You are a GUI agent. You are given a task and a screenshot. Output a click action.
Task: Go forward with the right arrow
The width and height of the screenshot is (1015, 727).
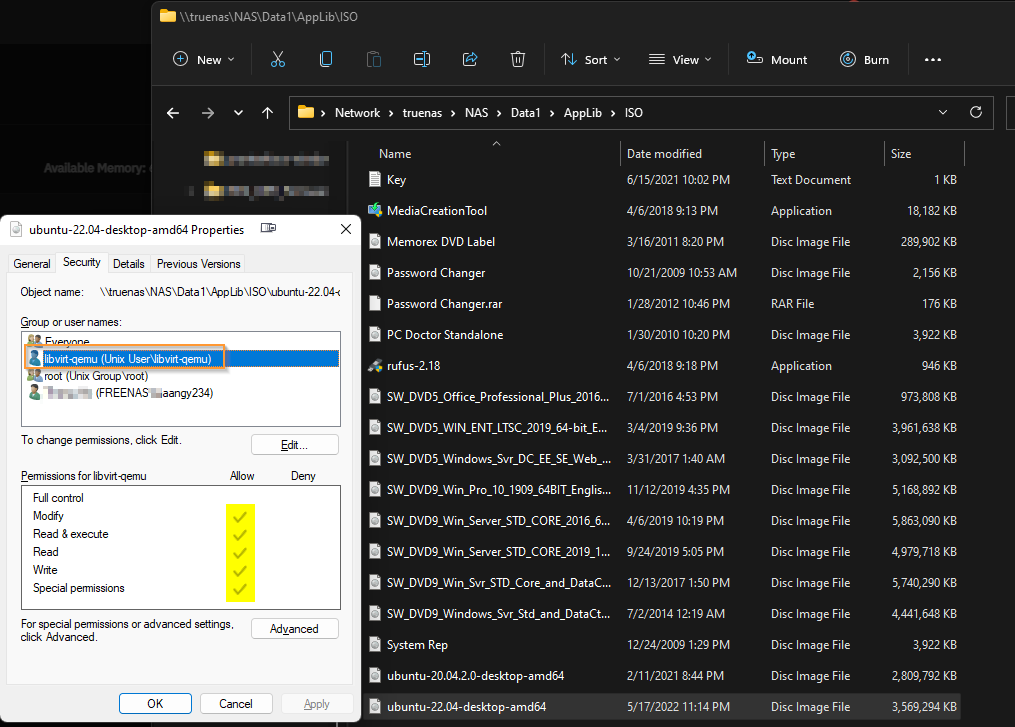point(208,113)
